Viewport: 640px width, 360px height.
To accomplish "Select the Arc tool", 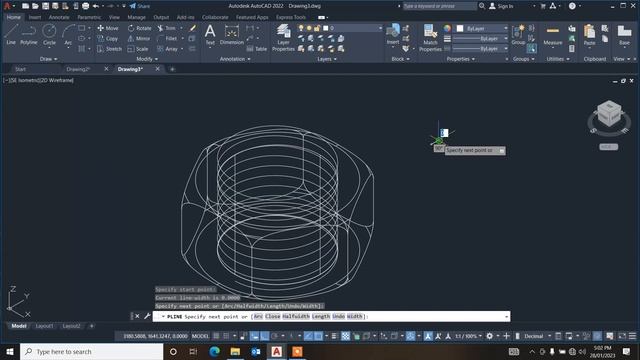I will coord(68,35).
